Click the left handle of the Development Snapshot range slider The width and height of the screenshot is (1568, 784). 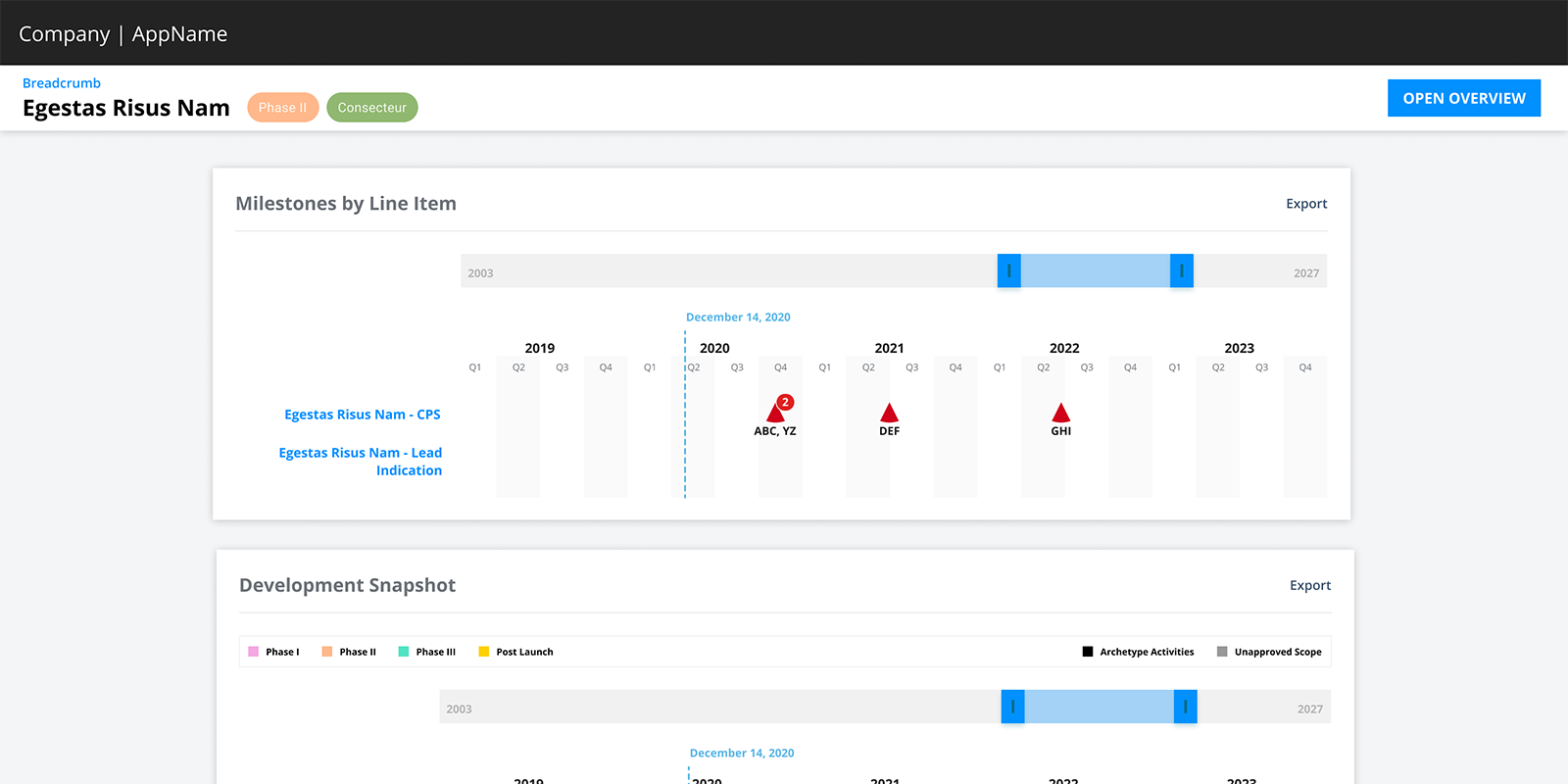click(x=1013, y=707)
